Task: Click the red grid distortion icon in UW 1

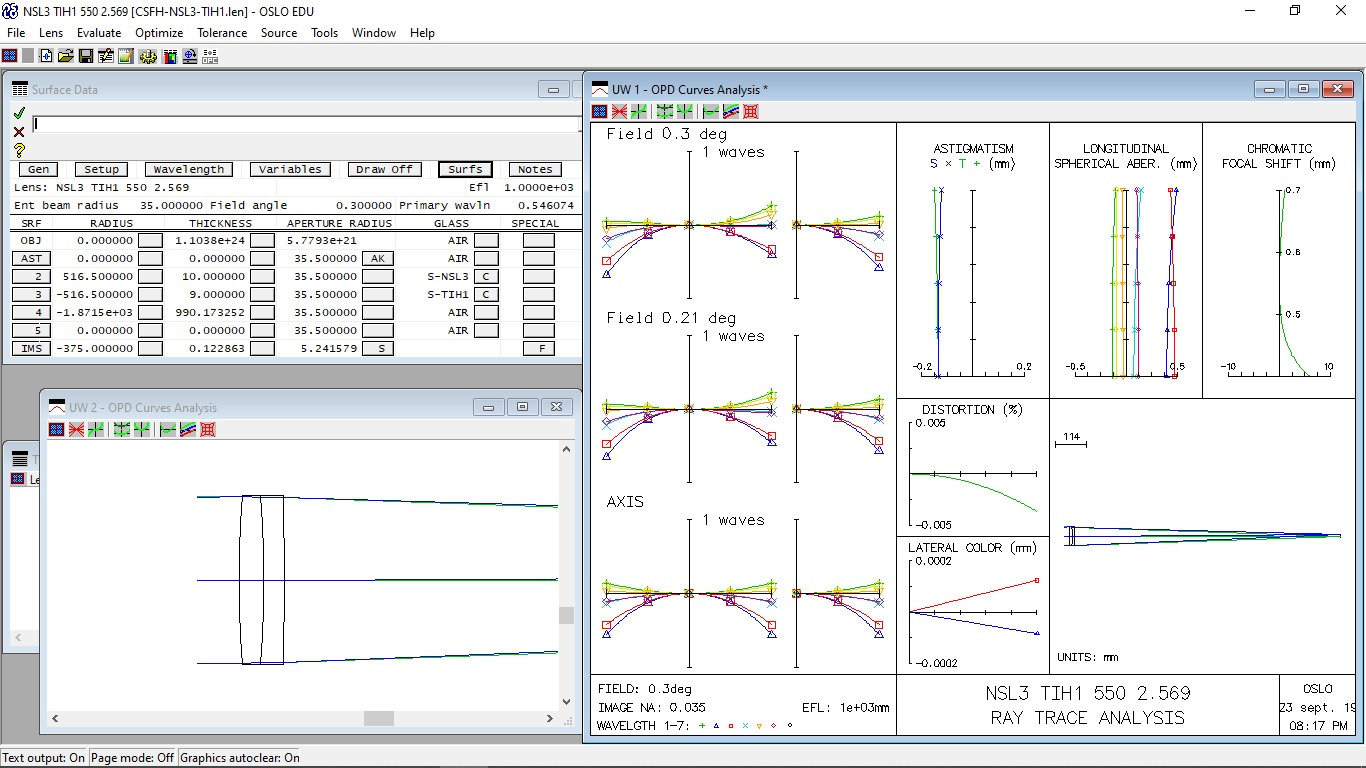Action: point(751,112)
